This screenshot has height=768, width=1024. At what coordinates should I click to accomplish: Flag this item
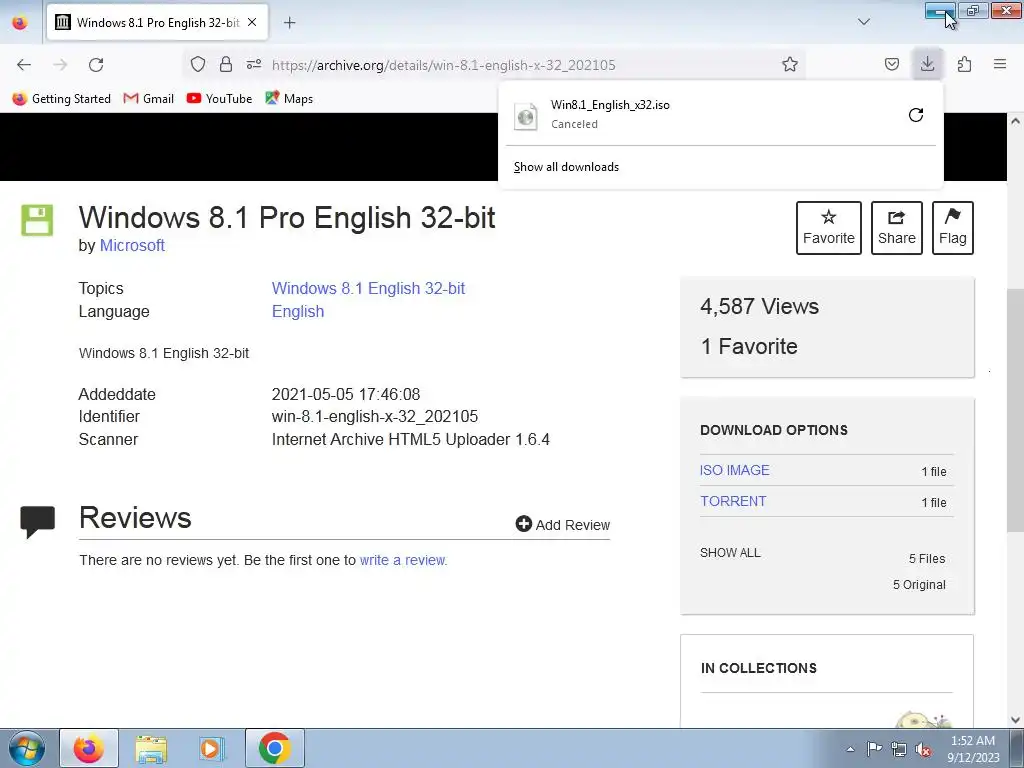coord(953,228)
